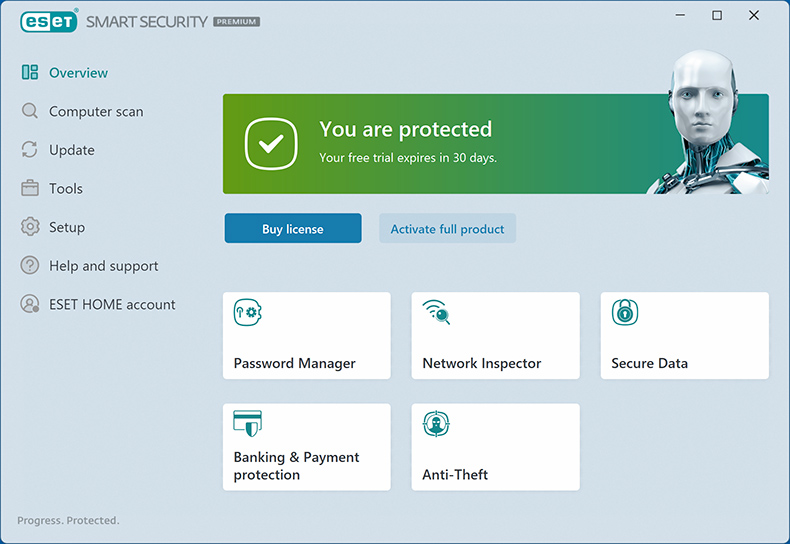Close the ESET window
Screen dimensions: 790x544
click(754, 16)
